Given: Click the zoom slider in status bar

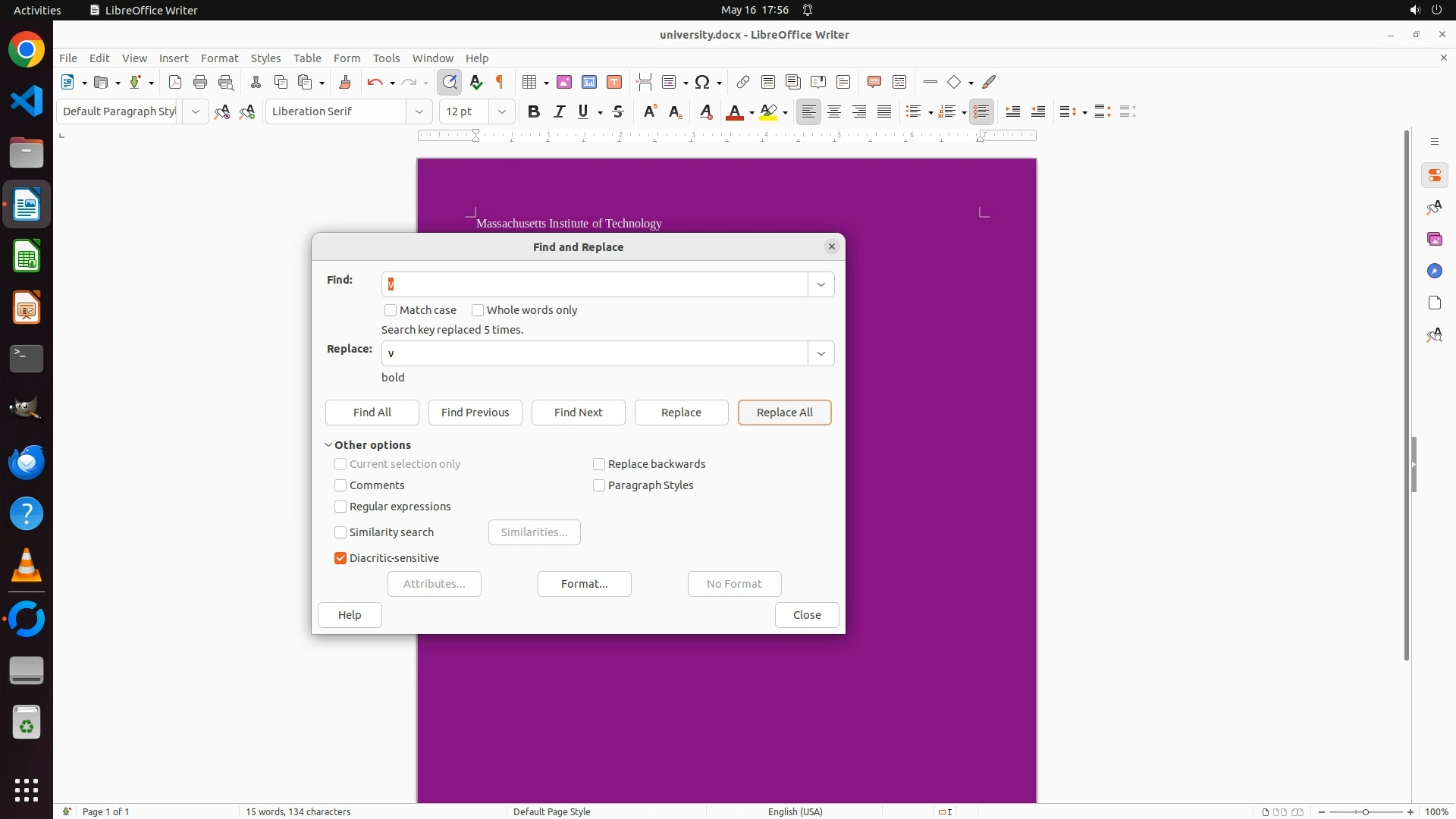Looking at the screenshot, I should [x=1365, y=811].
